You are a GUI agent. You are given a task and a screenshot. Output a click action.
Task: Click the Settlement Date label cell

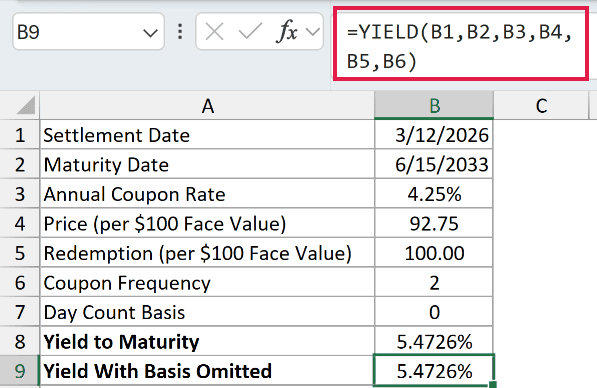pyautogui.click(x=207, y=135)
